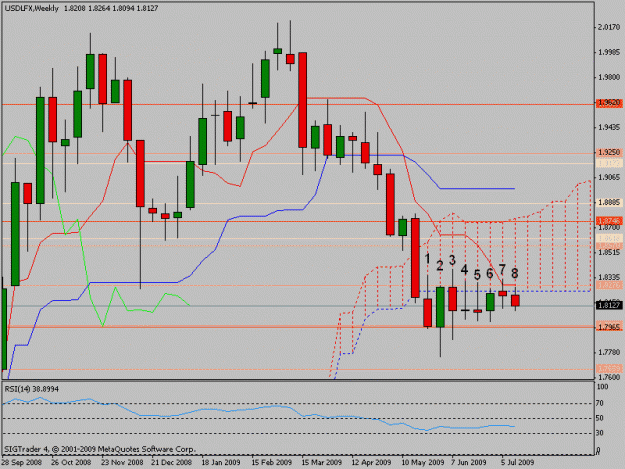Screen dimensions: 625x469
Task: Click the 15 Mar 2009 date label
Action: pos(322,462)
